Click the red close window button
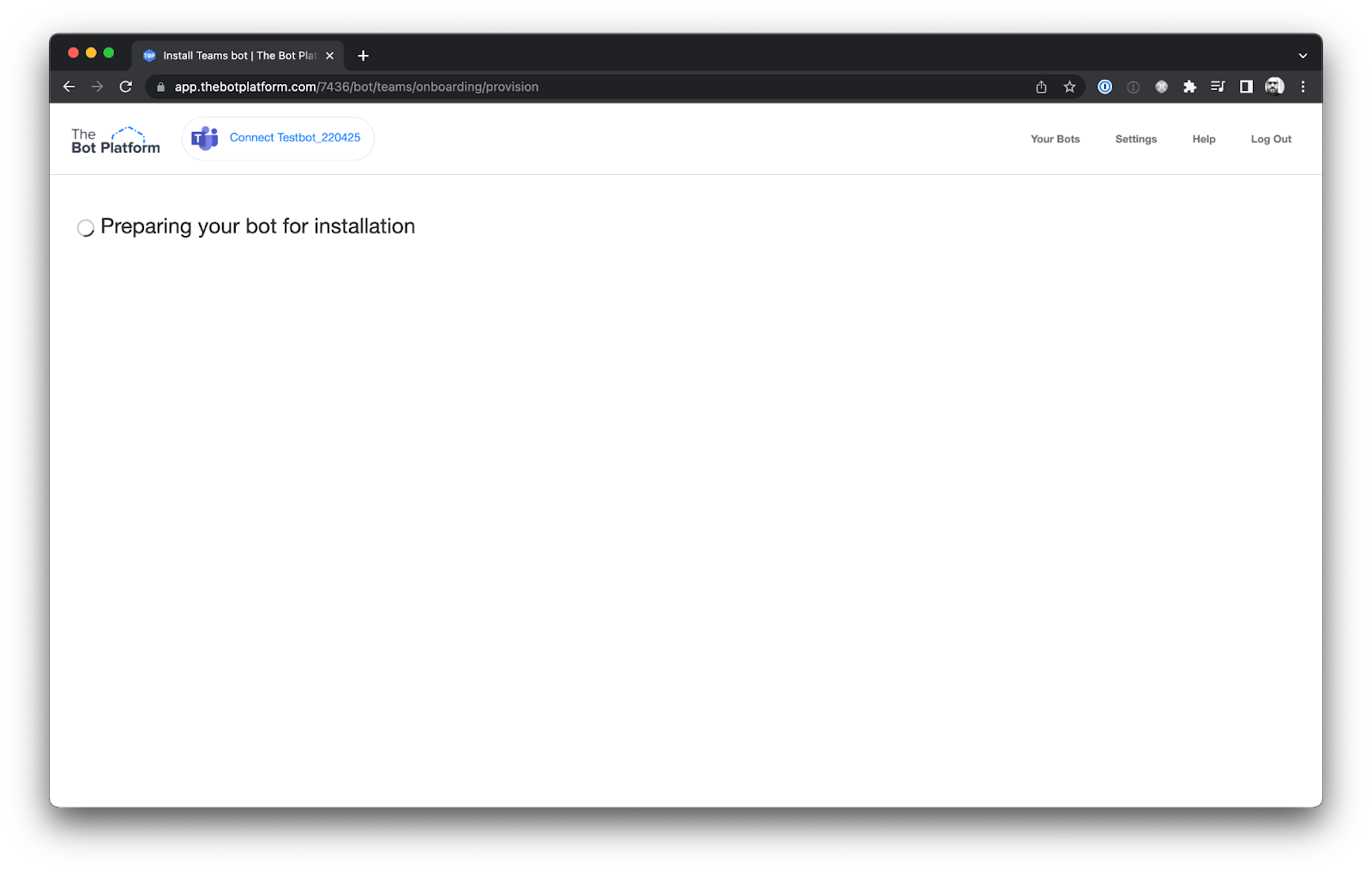Image resolution: width=1372 pixels, height=872 pixels. point(73,53)
